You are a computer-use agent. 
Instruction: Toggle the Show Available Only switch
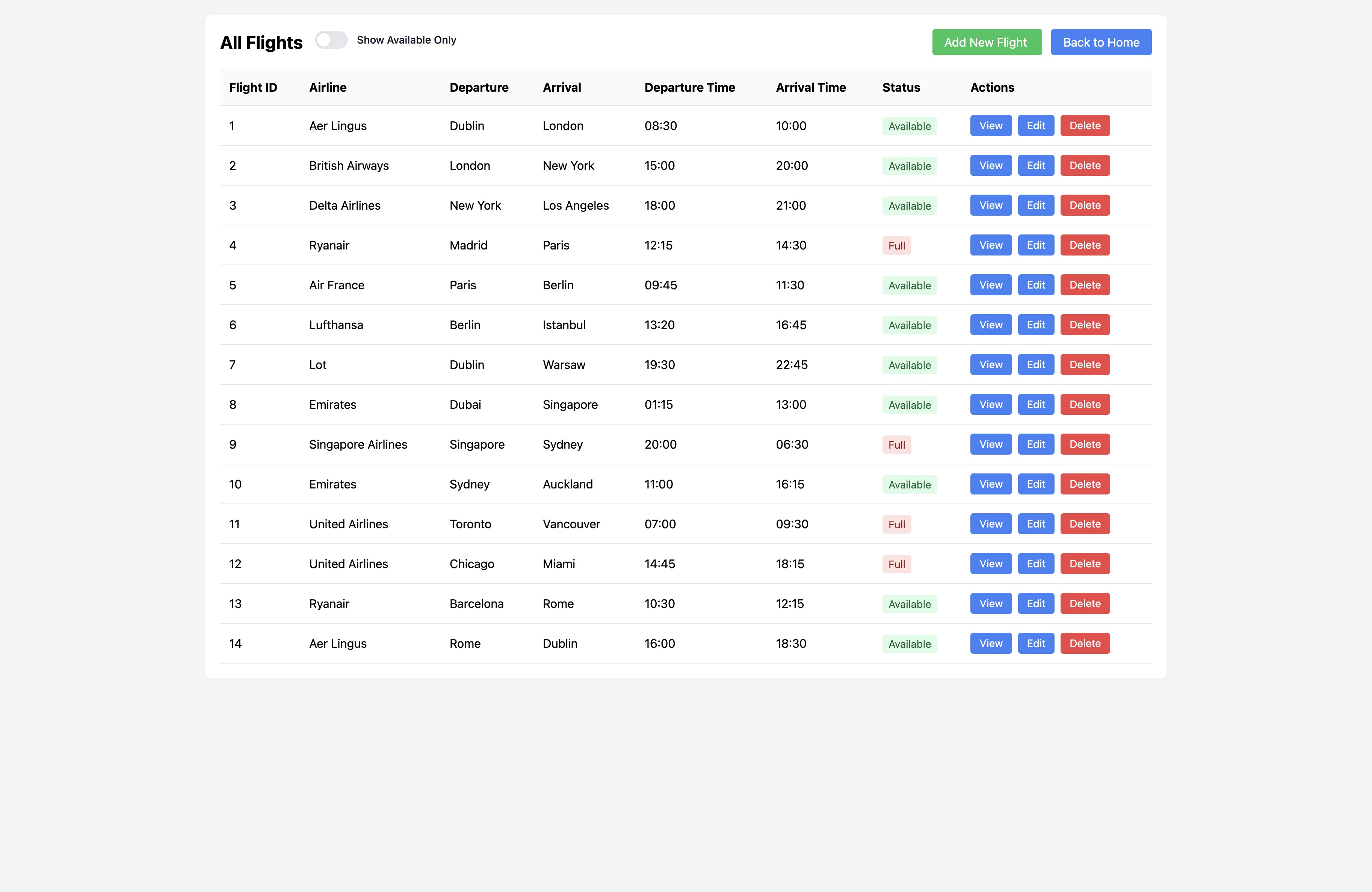click(x=331, y=40)
